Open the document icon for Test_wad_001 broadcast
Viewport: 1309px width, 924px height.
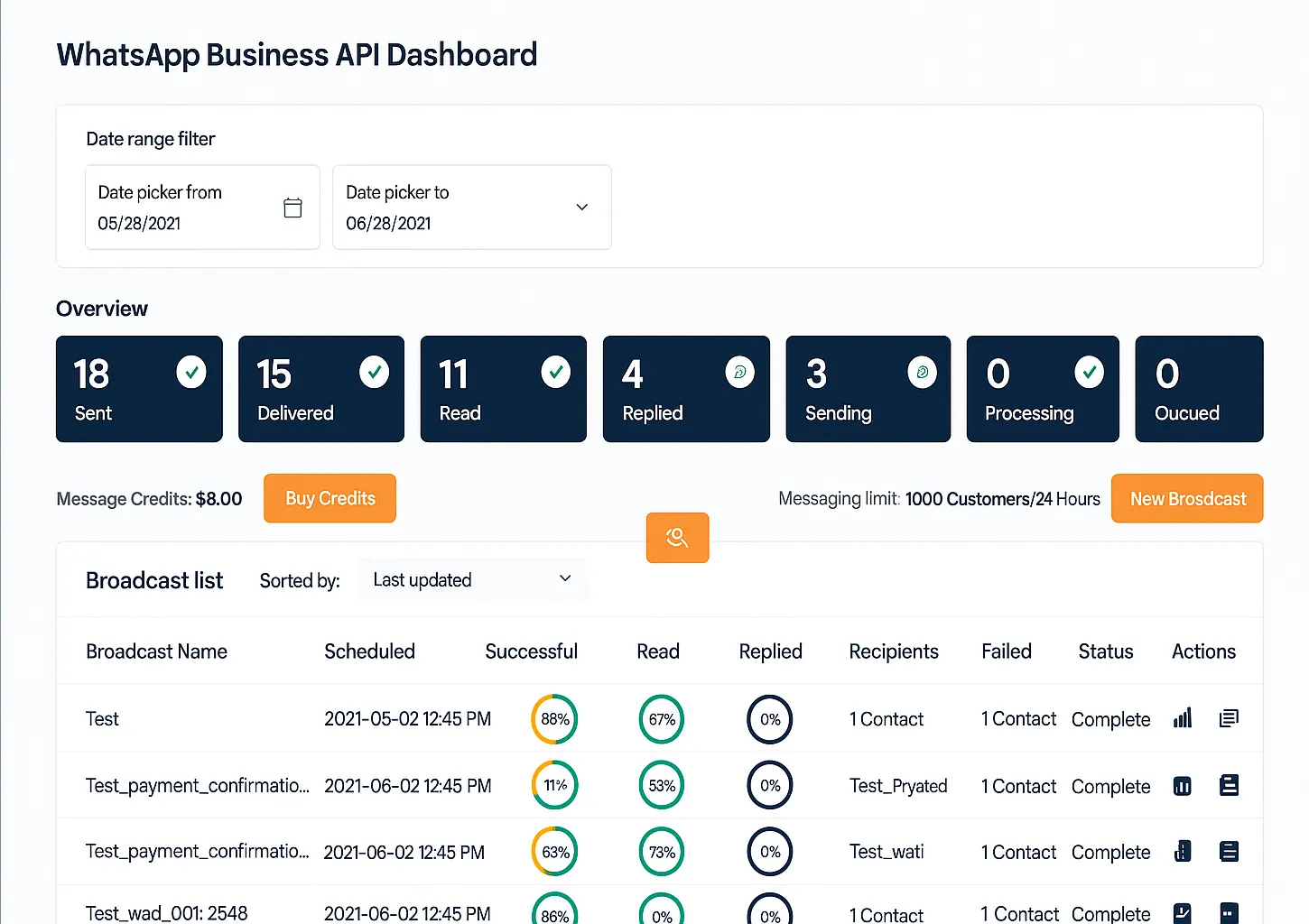[1229, 912]
